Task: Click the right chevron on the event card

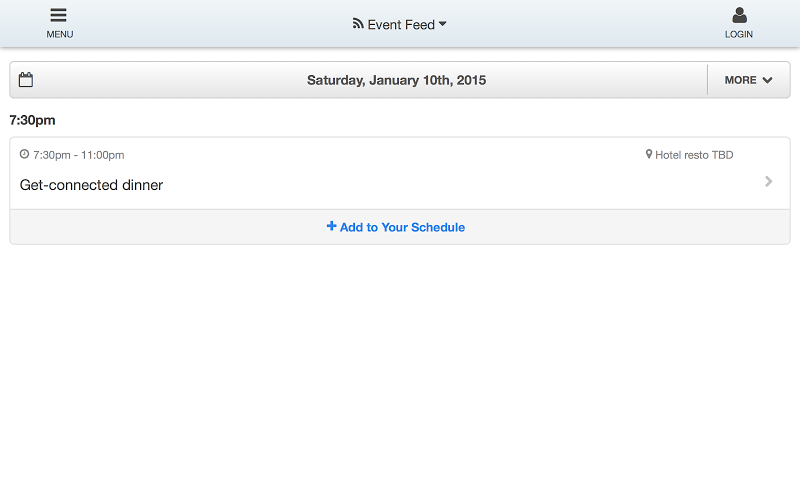Action: coord(769,182)
